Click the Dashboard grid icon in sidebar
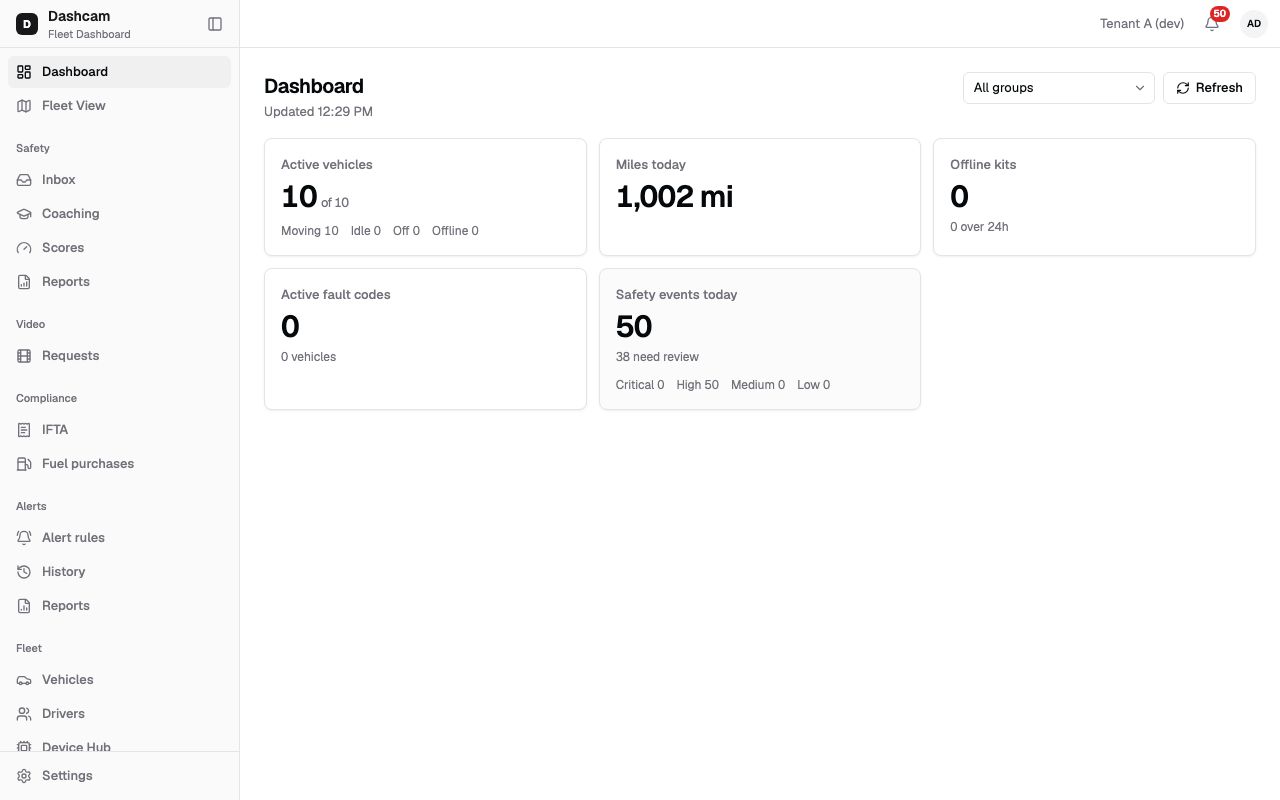This screenshot has height=800, width=1280. pyautogui.click(x=24, y=72)
